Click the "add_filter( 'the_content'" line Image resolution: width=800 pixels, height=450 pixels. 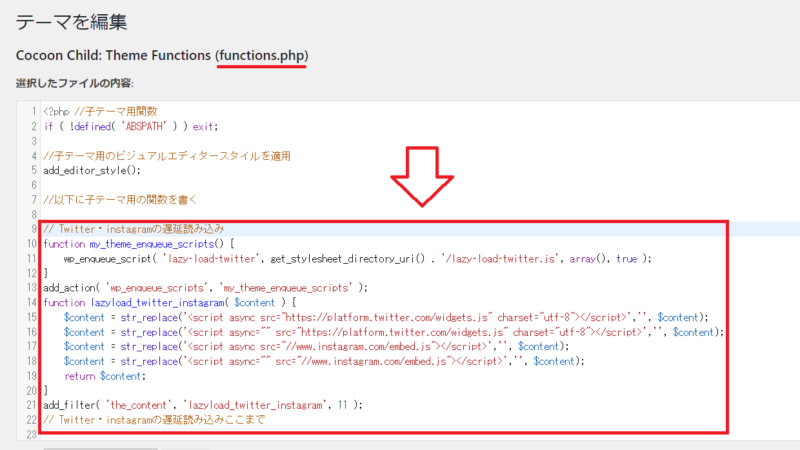coord(203,405)
